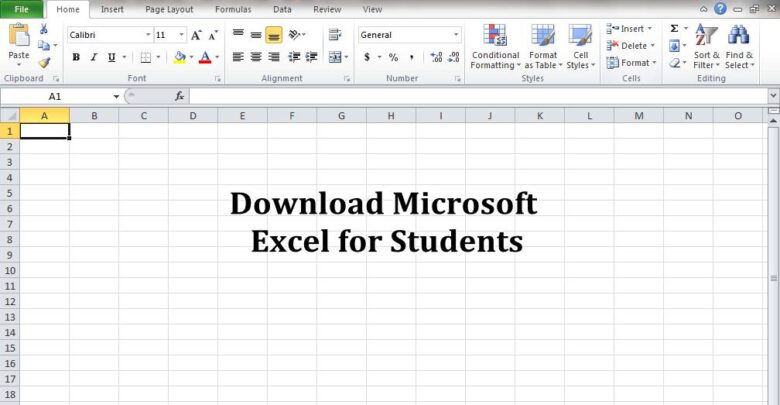Click Insert cells button
The width and height of the screenshot is (780, 405).
point(629,29)
